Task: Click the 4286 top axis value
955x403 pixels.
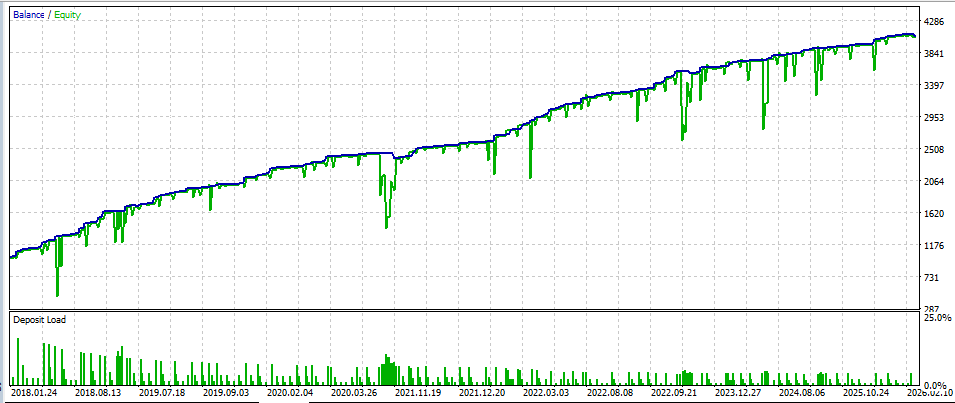Action: 936,22
